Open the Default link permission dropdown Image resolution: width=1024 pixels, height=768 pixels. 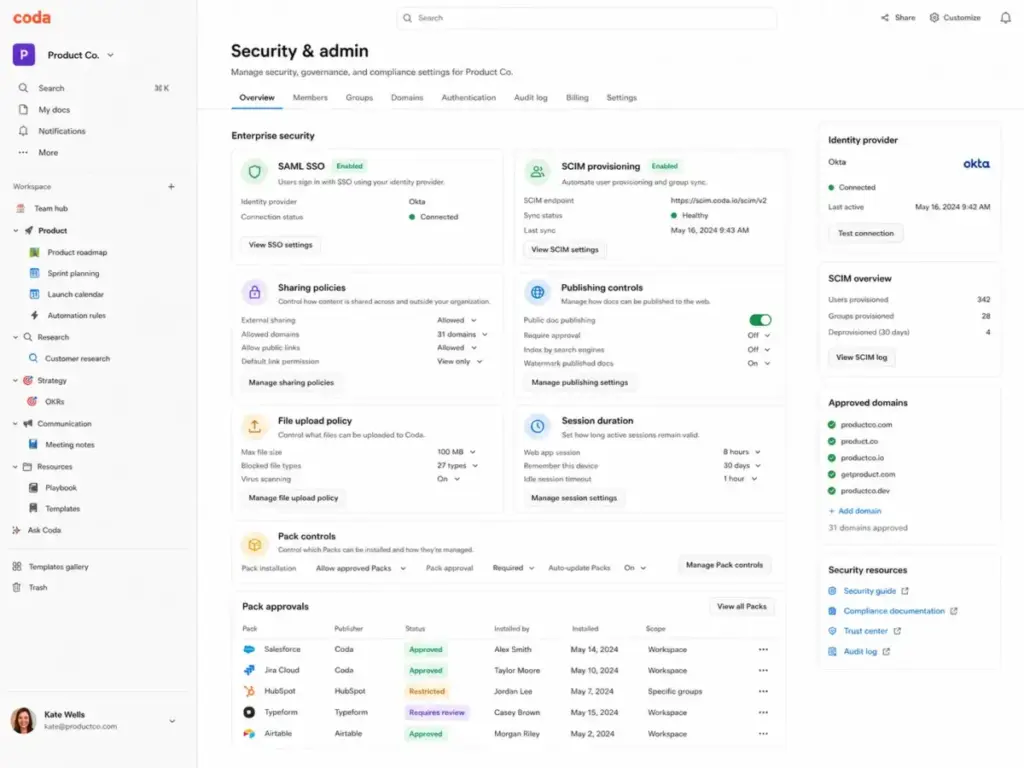click(460, 362)
